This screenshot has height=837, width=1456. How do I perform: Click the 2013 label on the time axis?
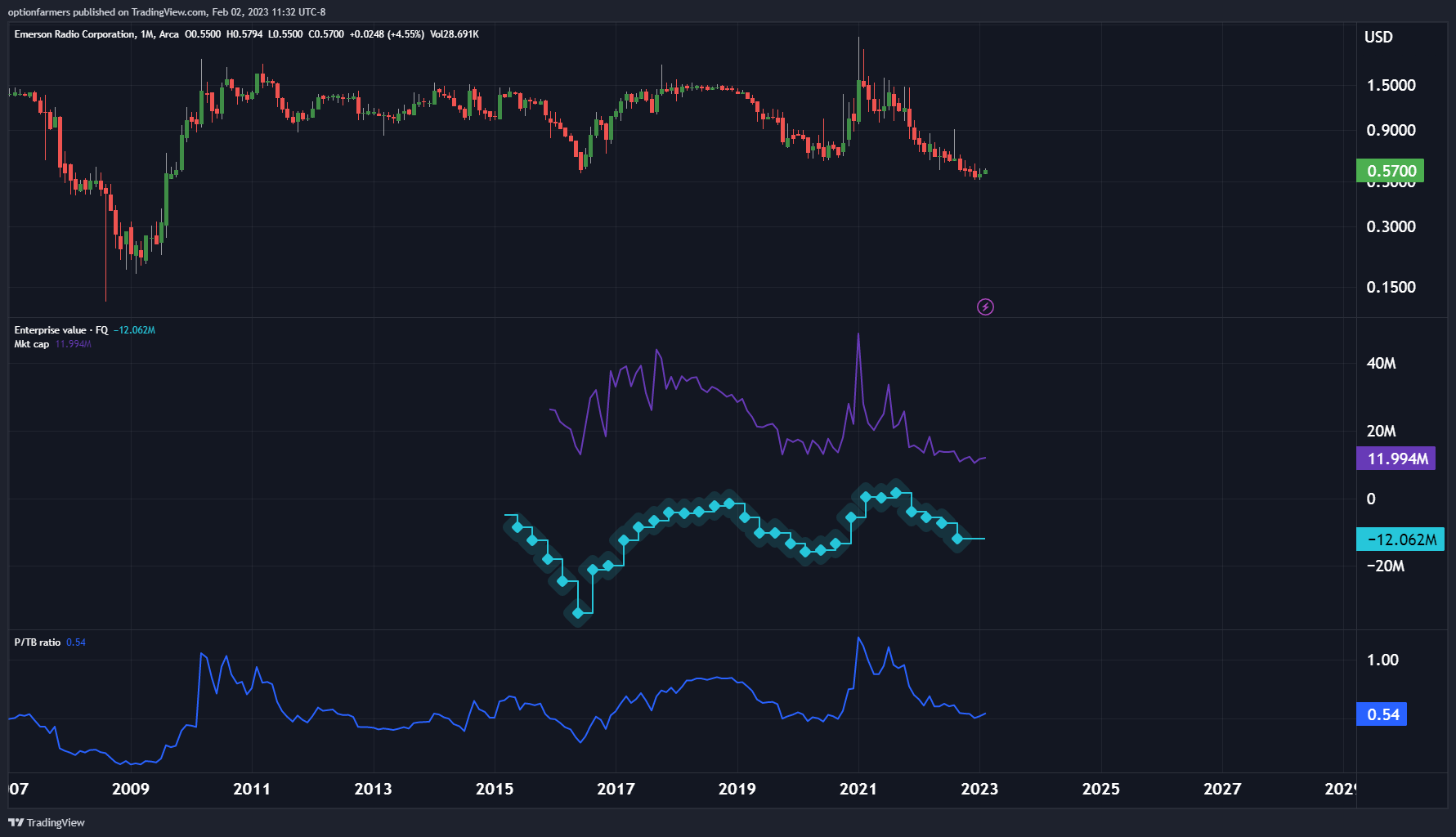(373, 789)
